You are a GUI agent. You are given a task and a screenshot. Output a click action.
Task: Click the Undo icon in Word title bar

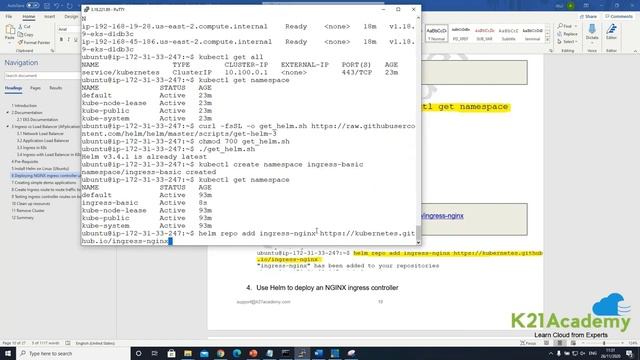[x=57, y=6]
